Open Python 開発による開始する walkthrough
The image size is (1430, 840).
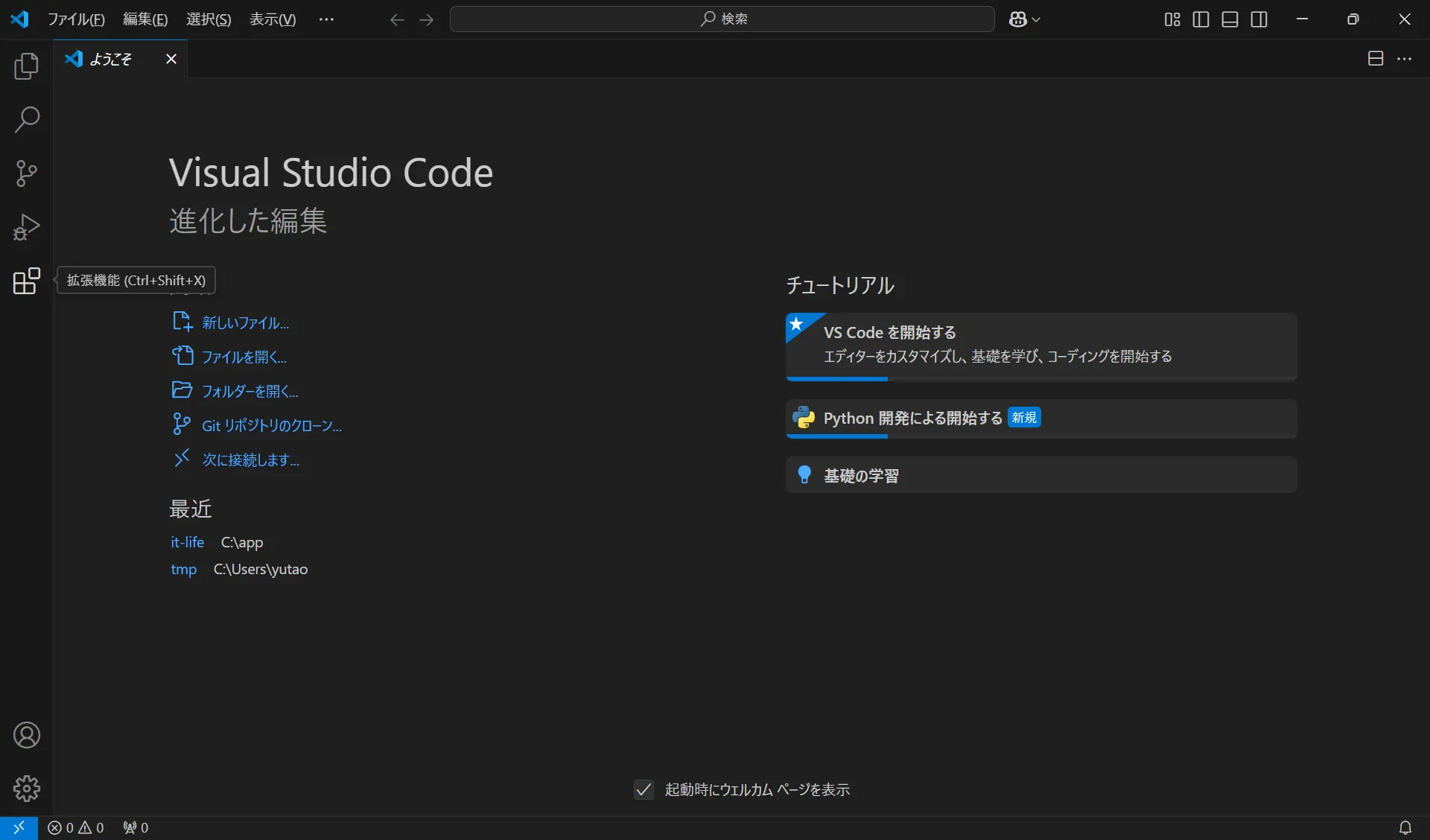click(1041, 419)
